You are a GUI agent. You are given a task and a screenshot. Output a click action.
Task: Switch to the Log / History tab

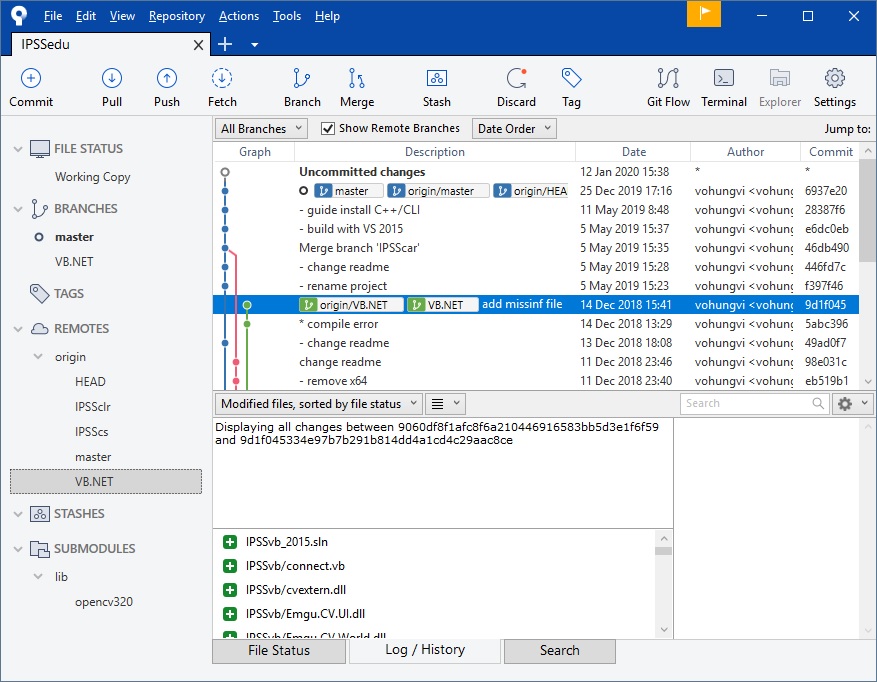click(x=425, y=650)
